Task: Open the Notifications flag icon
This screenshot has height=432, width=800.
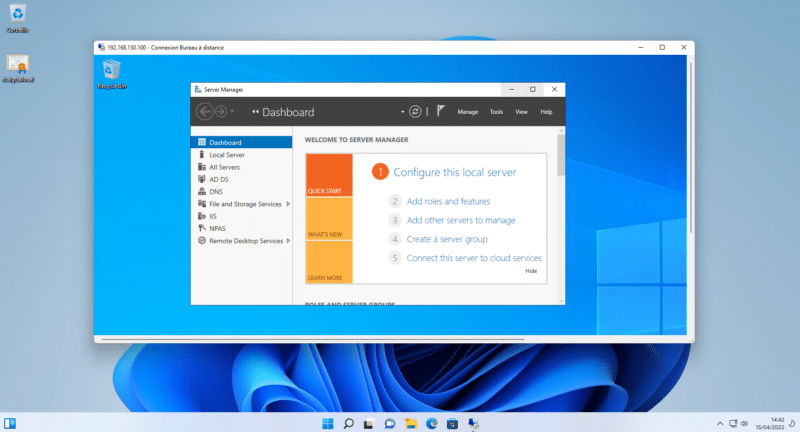Action: (x=441, y=111)
